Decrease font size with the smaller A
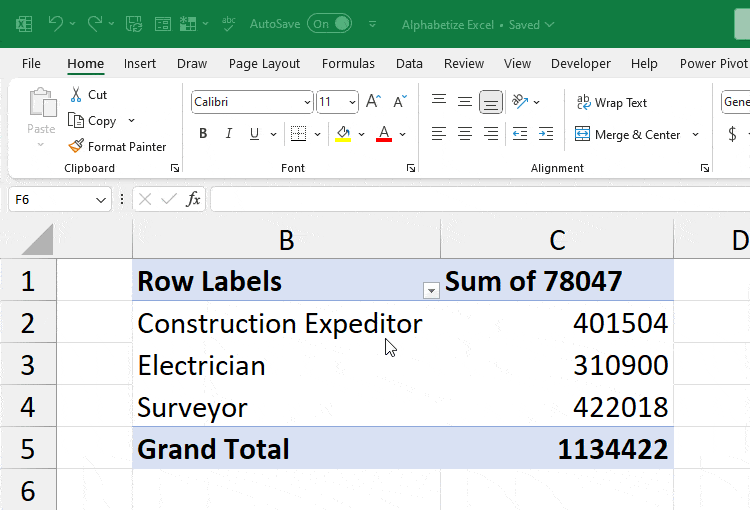This screenshot has width=750, height=510. (x=400, y=101)
